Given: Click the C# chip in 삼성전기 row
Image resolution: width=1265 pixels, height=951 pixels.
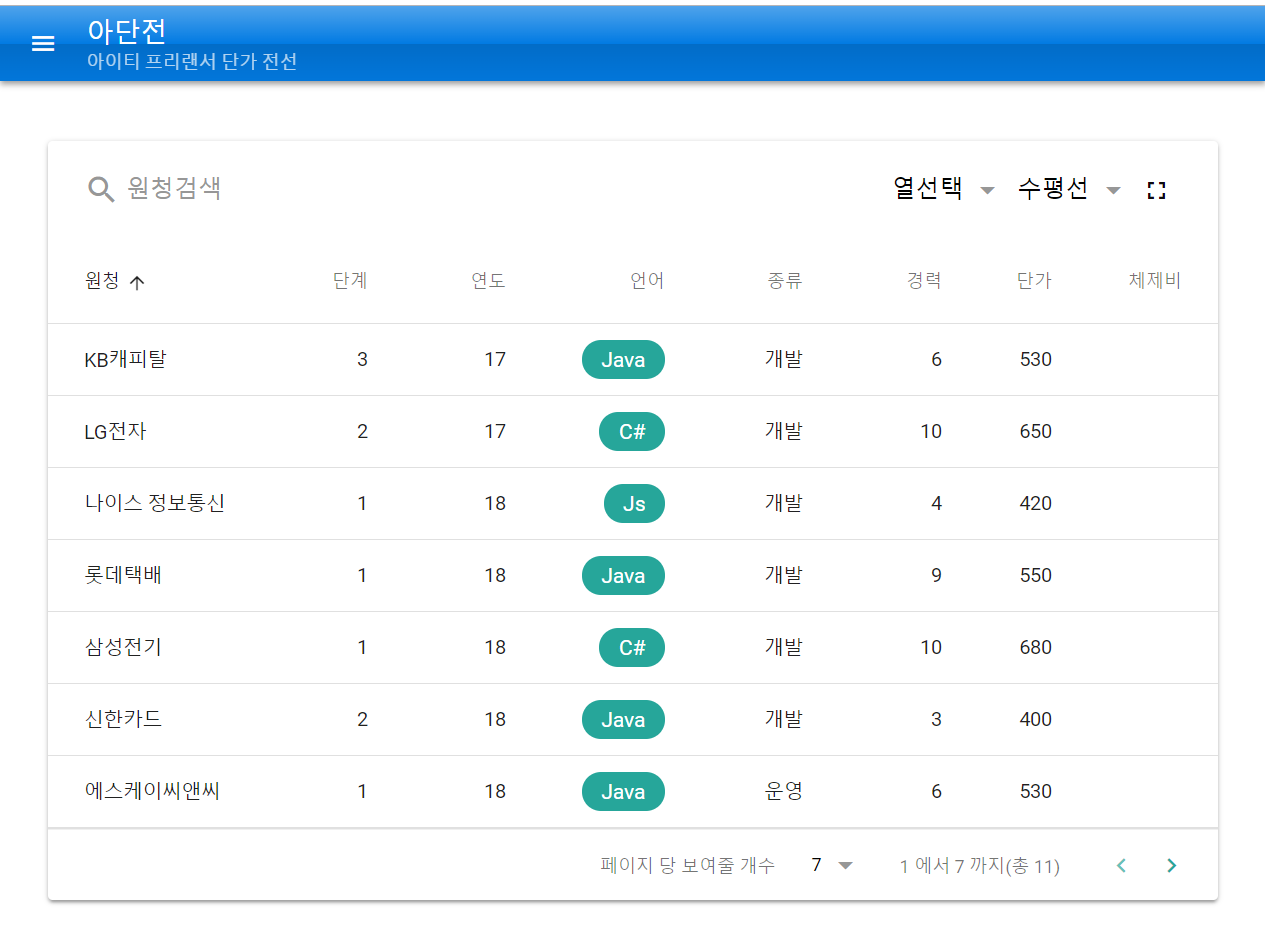Looking at the screenshot, I should coord(632,648).
